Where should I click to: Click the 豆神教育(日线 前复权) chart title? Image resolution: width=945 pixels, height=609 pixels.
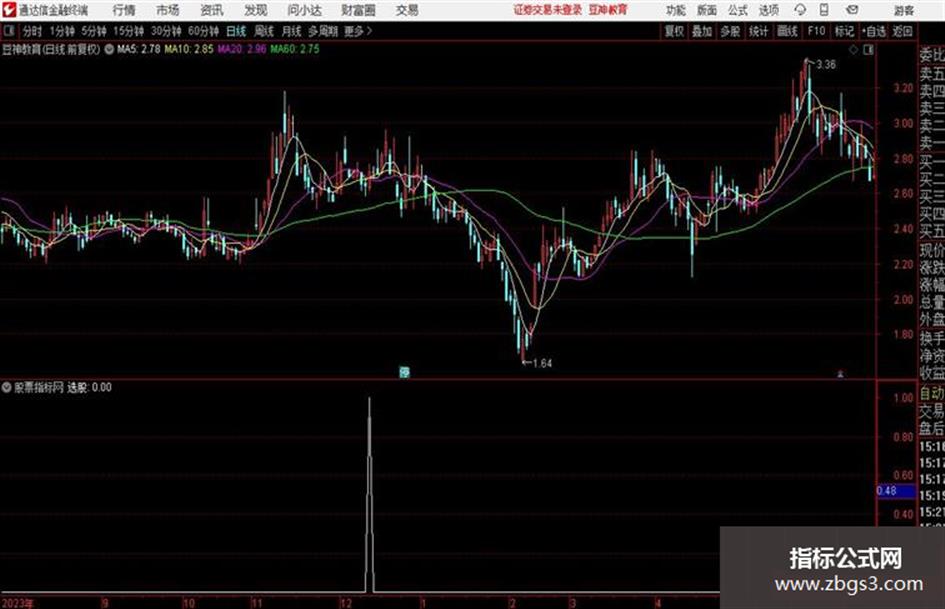point(51,49)
